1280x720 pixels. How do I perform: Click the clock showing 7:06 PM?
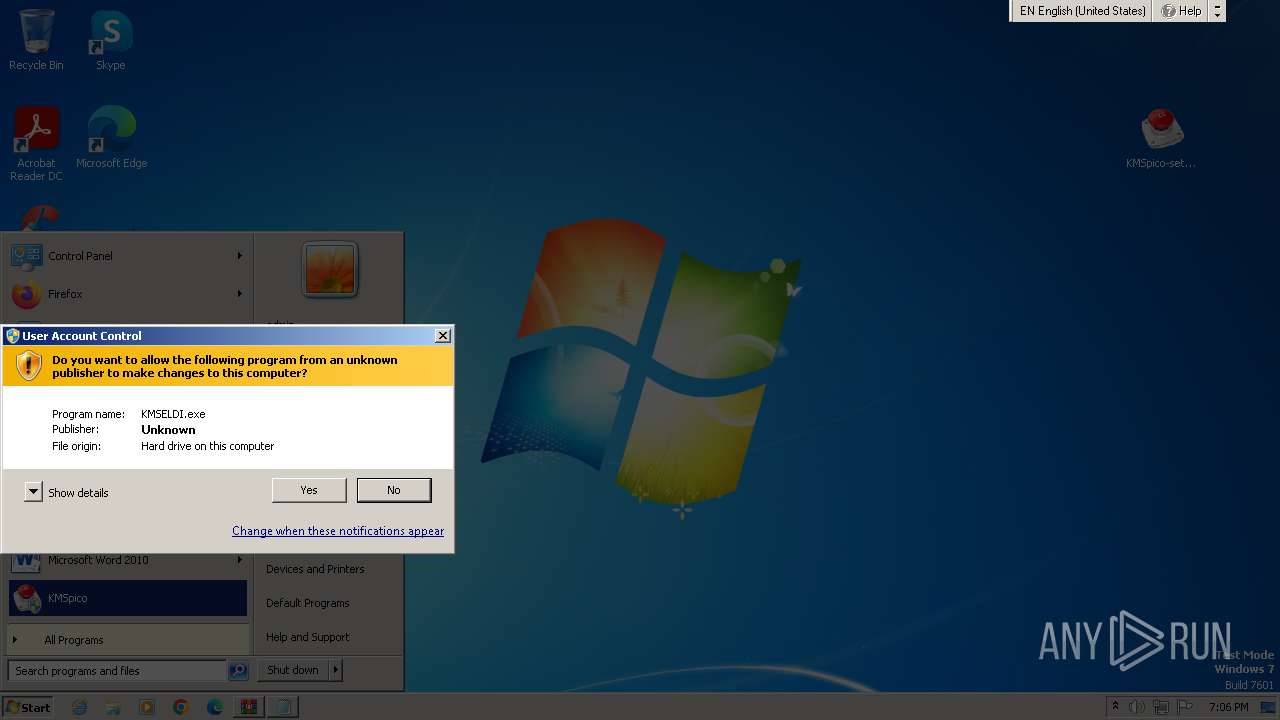pyautogui.click(x=1228, y=707)
